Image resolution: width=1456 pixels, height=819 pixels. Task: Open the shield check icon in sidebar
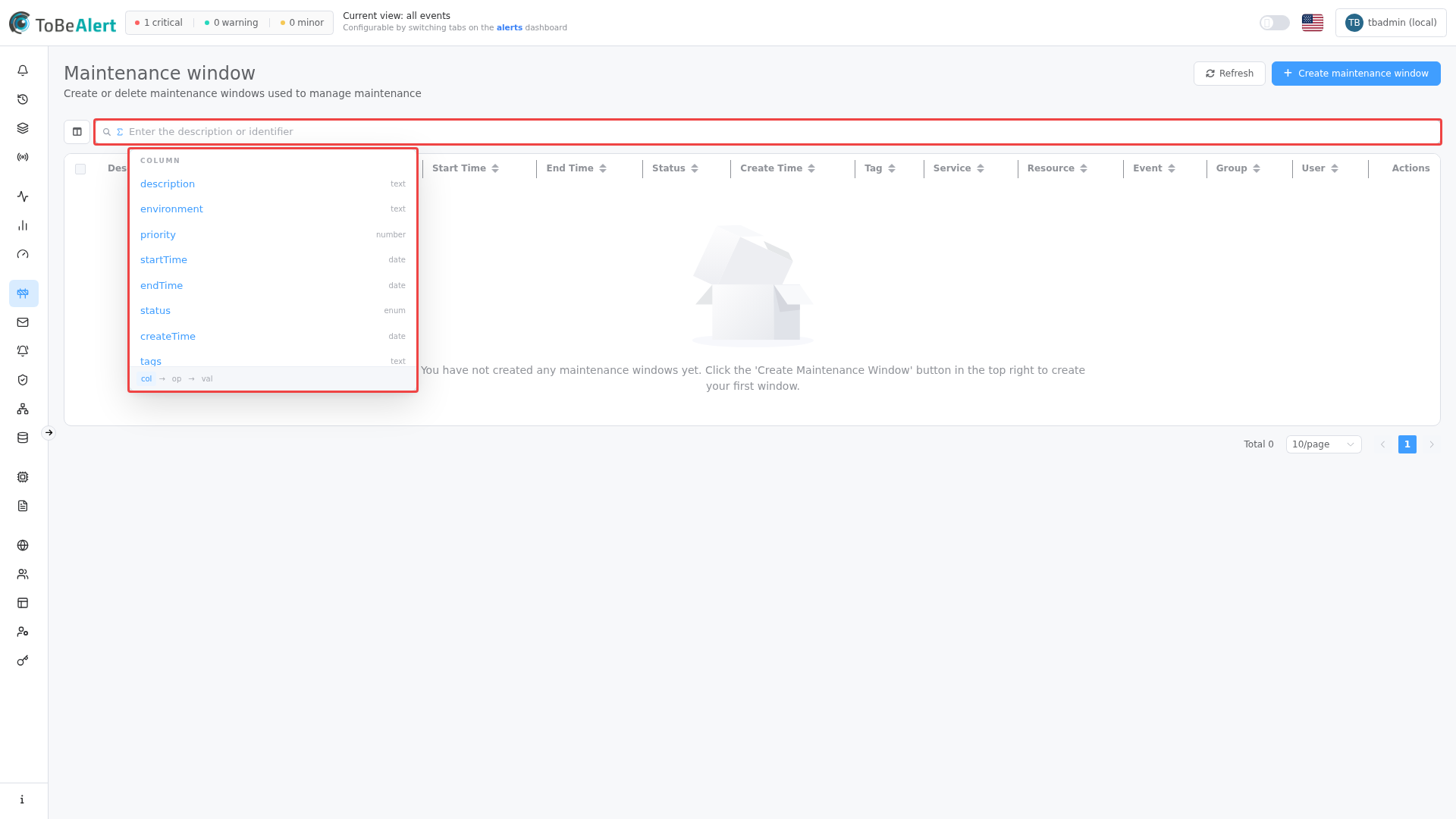pos(23,380)
